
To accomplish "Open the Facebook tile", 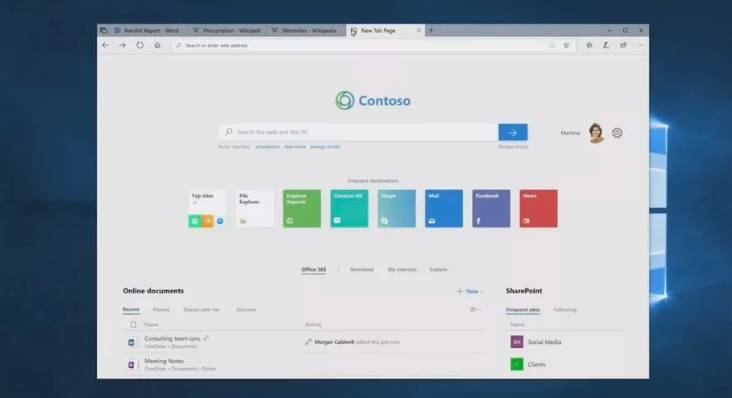I will tap(491, 209).
